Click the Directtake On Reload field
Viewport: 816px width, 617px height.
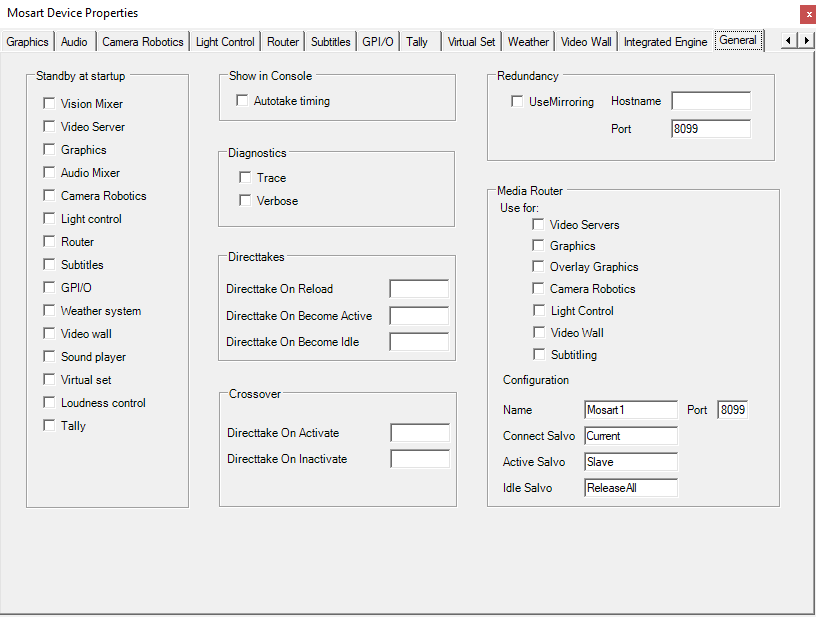coord(418,289)
